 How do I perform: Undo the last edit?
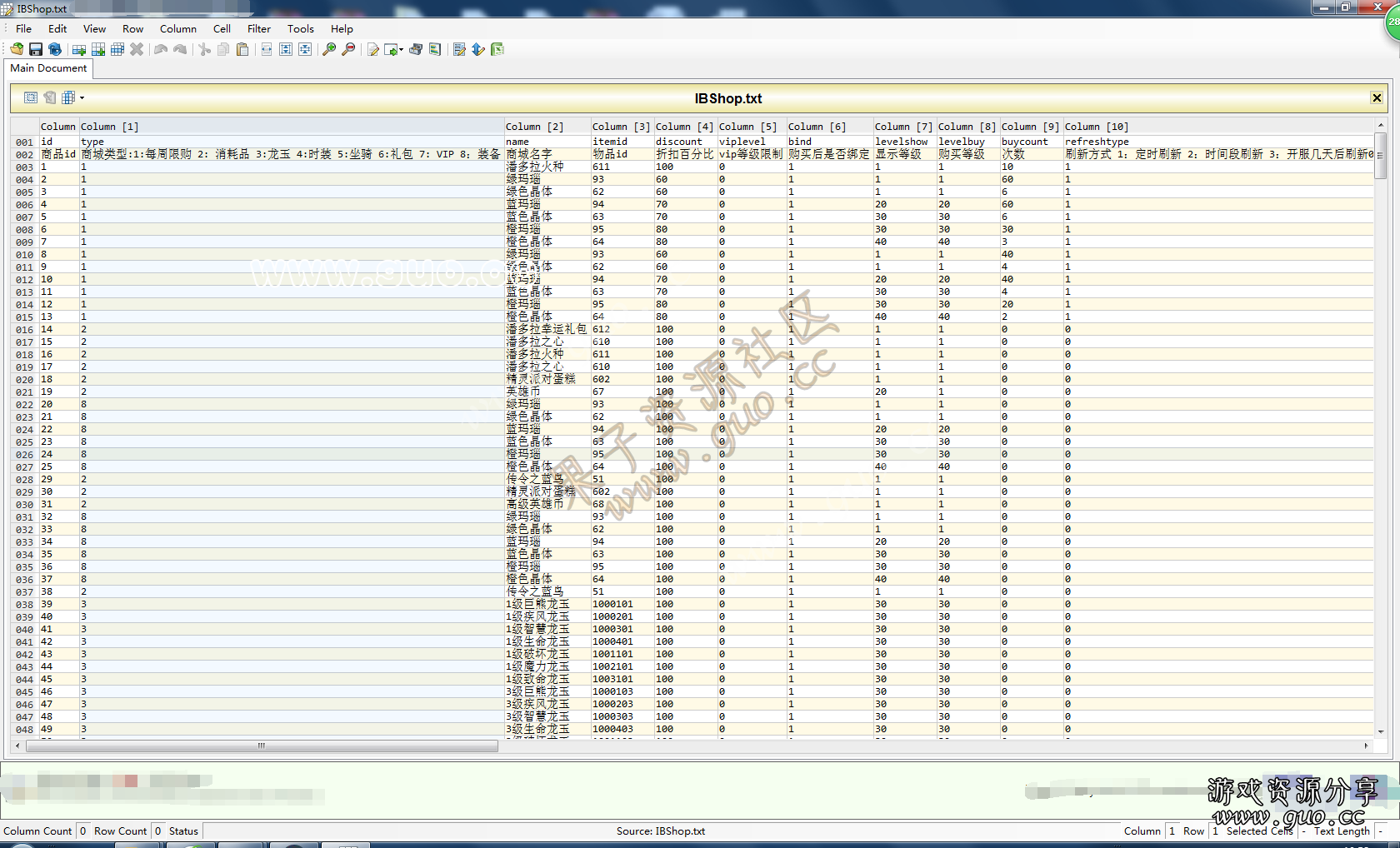(x=159, y=49)
